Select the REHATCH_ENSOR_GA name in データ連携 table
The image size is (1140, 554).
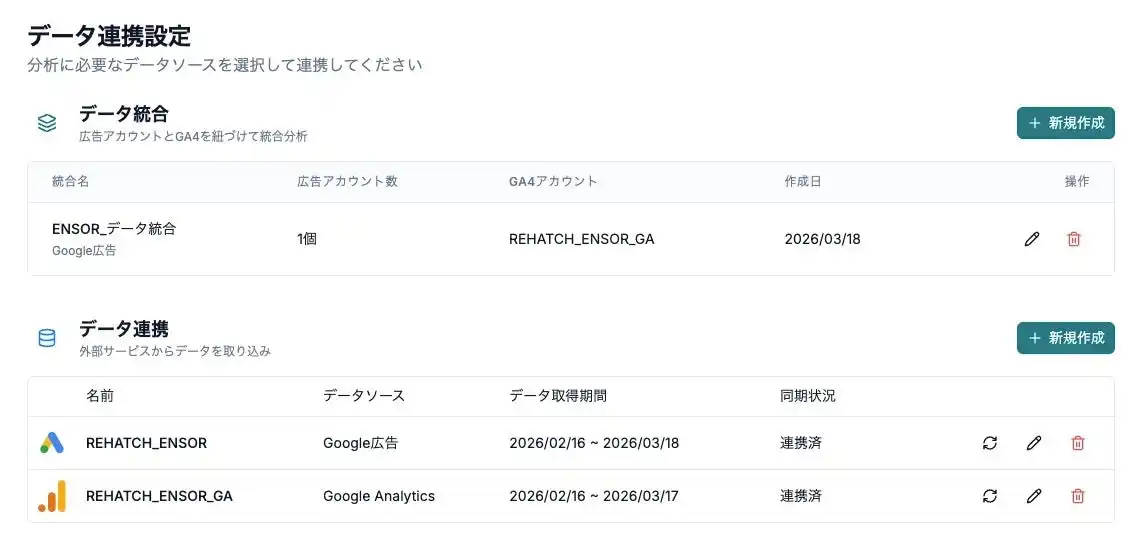pyautogui.click(x=159, y=496)
